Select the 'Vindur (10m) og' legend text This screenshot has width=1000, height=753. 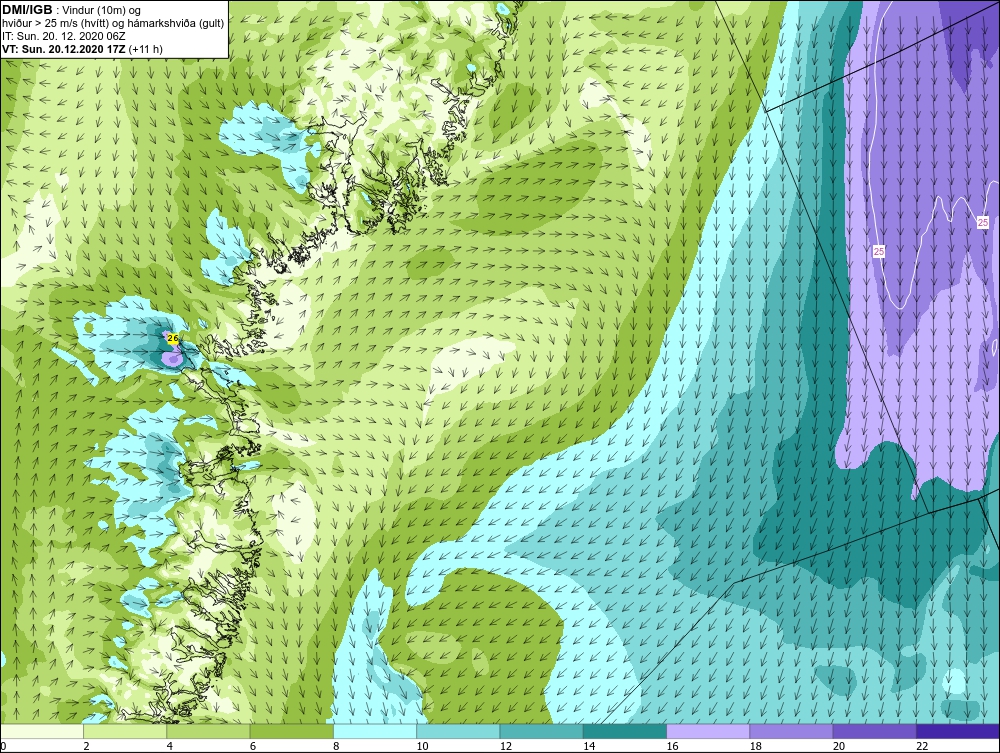coord(103,11)
